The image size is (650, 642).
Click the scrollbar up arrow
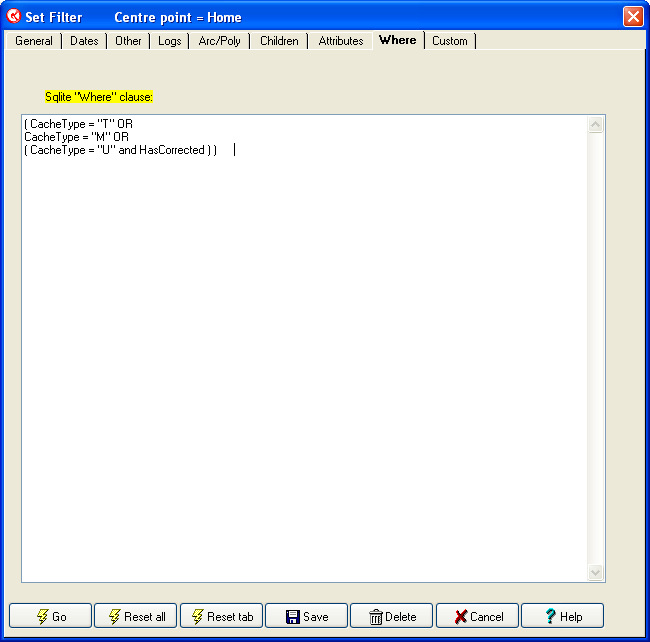tap(596, 124)
